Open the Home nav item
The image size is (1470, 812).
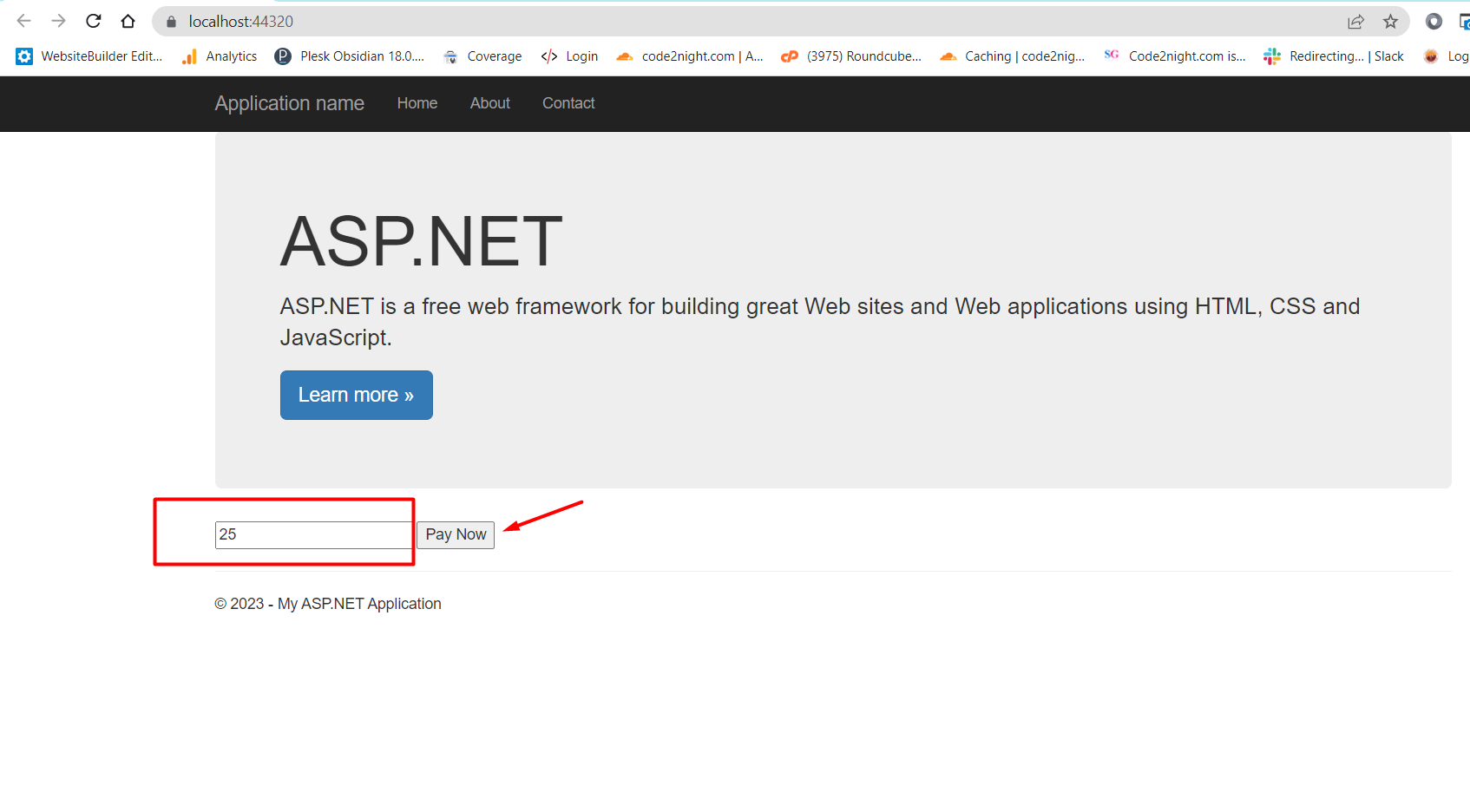pyautogui.click(x=417, y=103)
